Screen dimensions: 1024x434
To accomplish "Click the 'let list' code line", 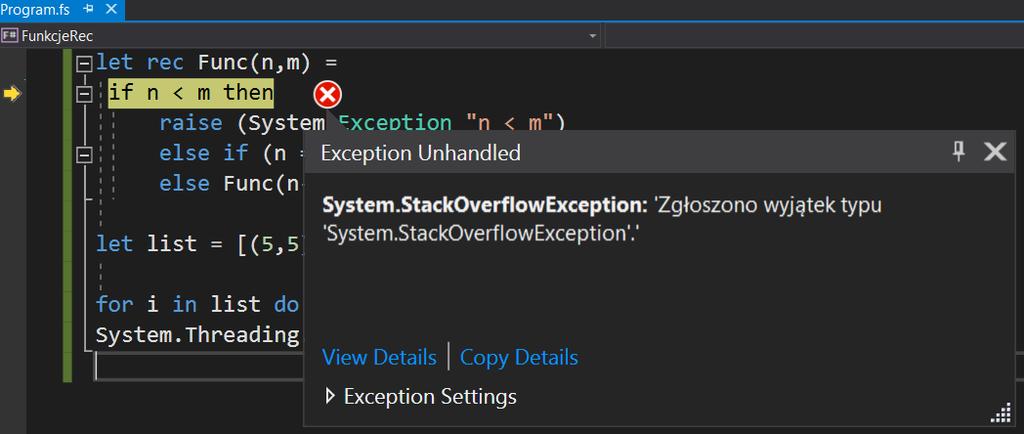I will (x=200, y=244).
